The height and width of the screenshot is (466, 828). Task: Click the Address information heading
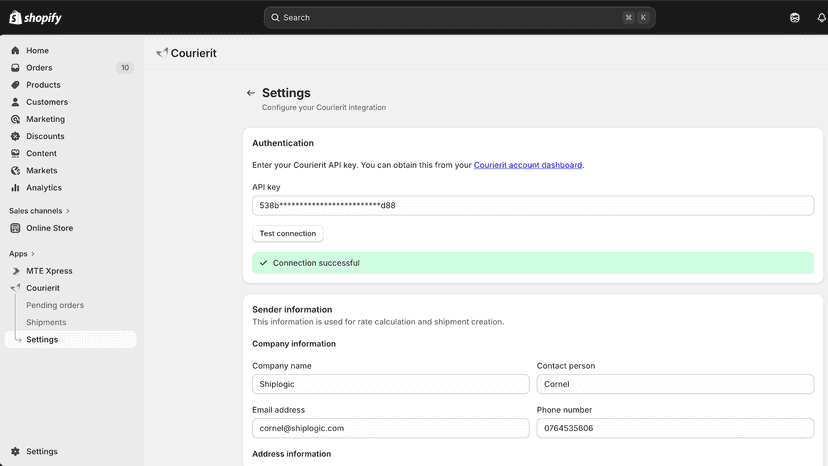tap(291, 454)
